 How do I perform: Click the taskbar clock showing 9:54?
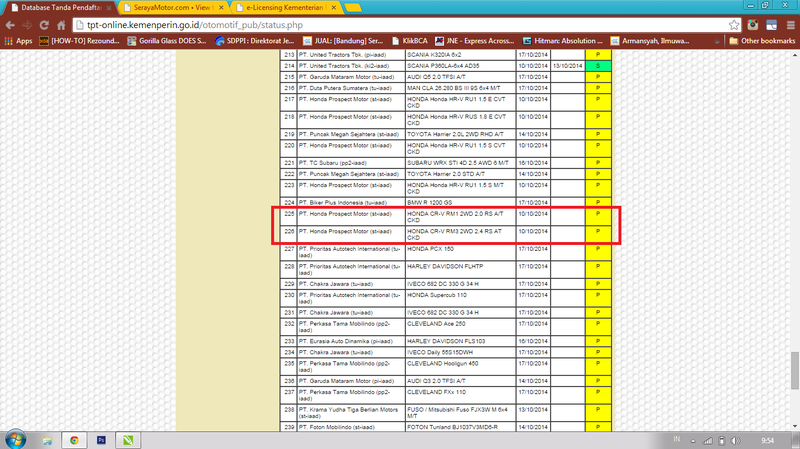pyautogui.click(x=767, y=440)
